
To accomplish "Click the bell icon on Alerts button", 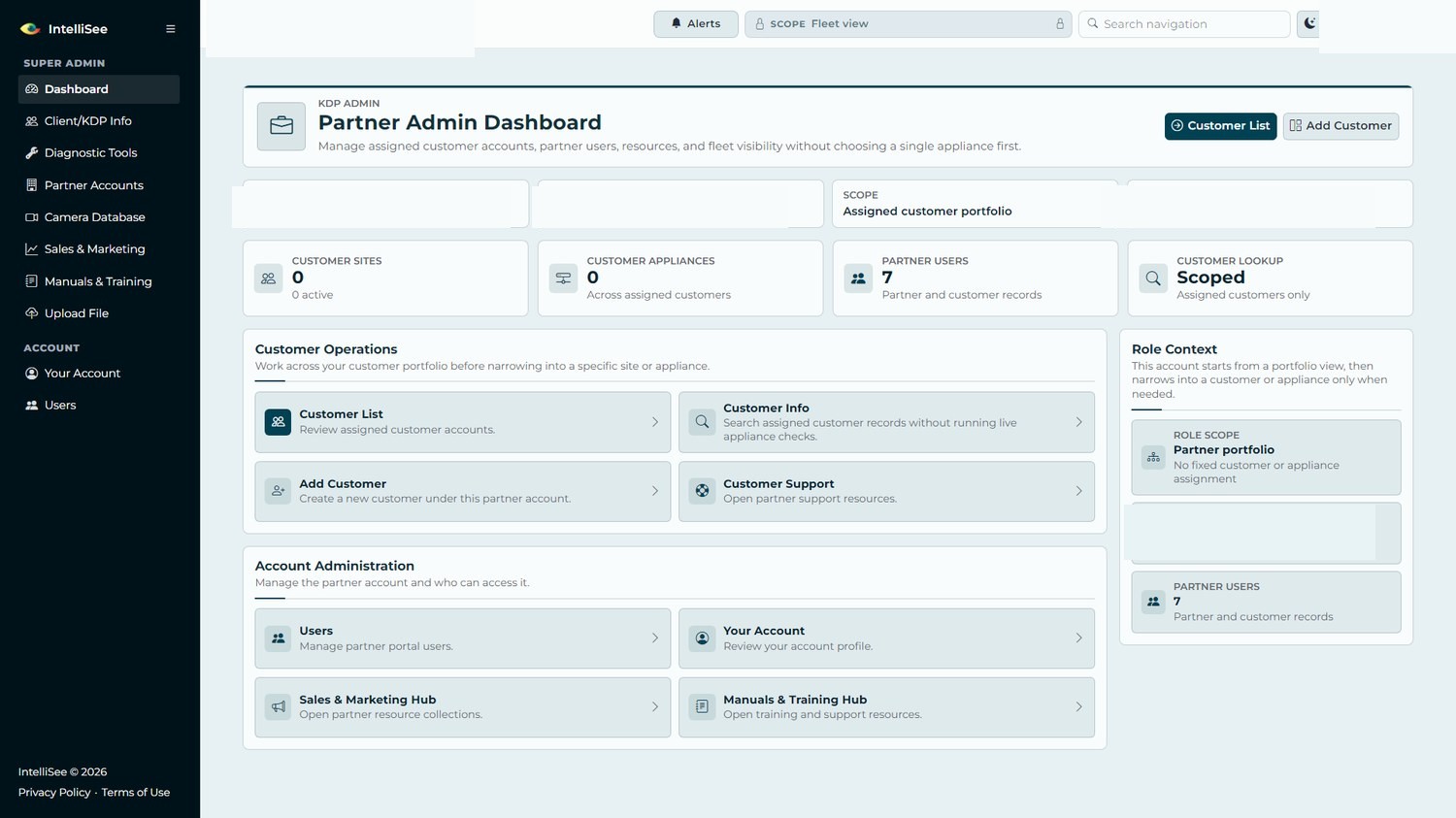I will tap(677, 23).
